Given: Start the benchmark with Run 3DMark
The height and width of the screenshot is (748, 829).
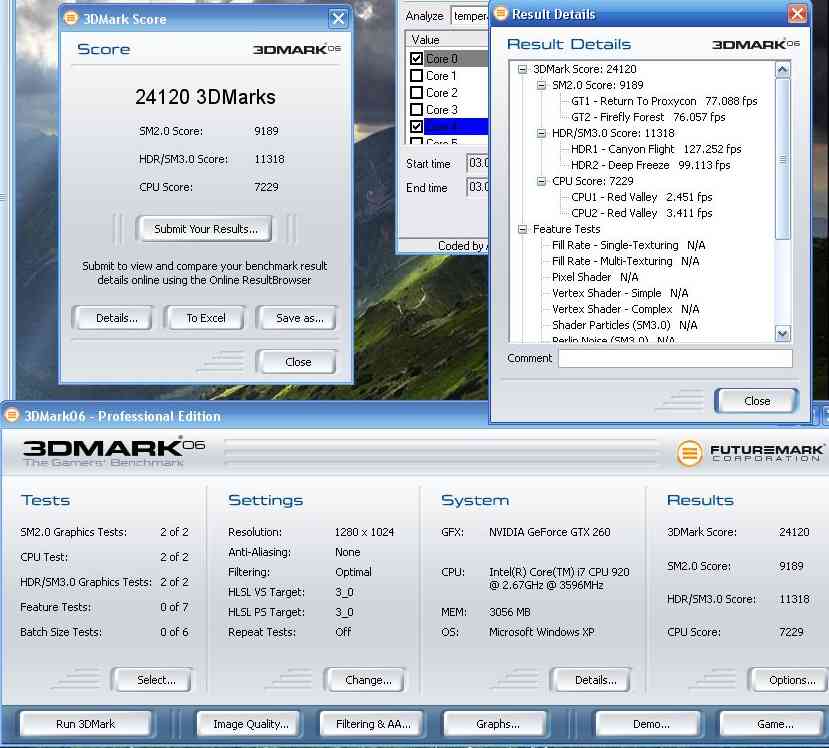Looking at the screenshot, I should [85, 724].
